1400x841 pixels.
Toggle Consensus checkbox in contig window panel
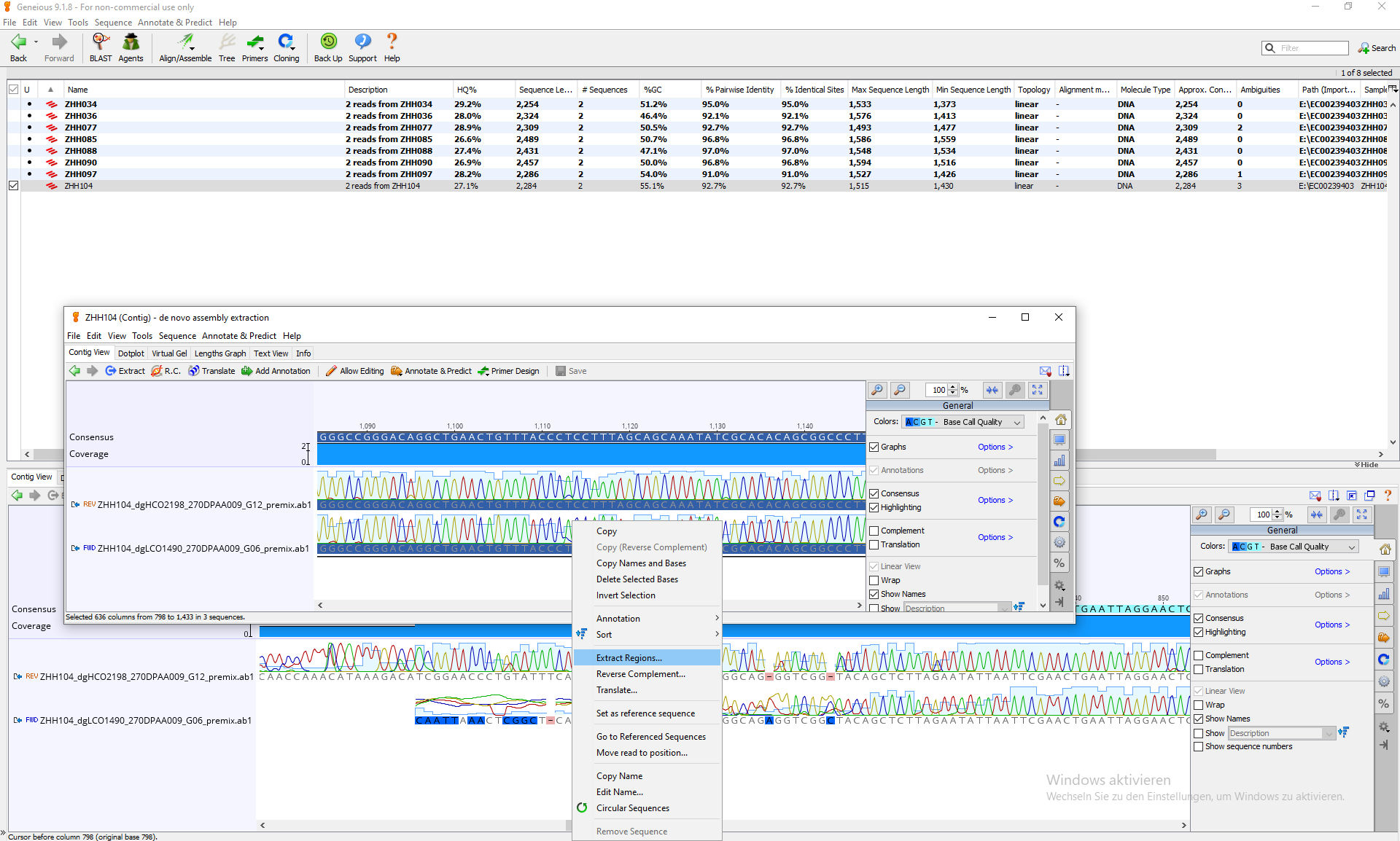[x=874, y=493]
